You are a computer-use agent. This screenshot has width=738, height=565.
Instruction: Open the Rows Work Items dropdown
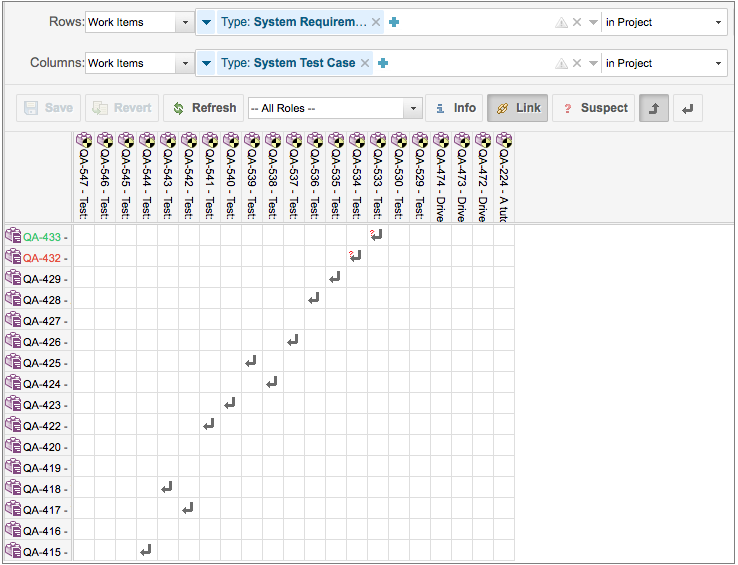coord(140,22)
